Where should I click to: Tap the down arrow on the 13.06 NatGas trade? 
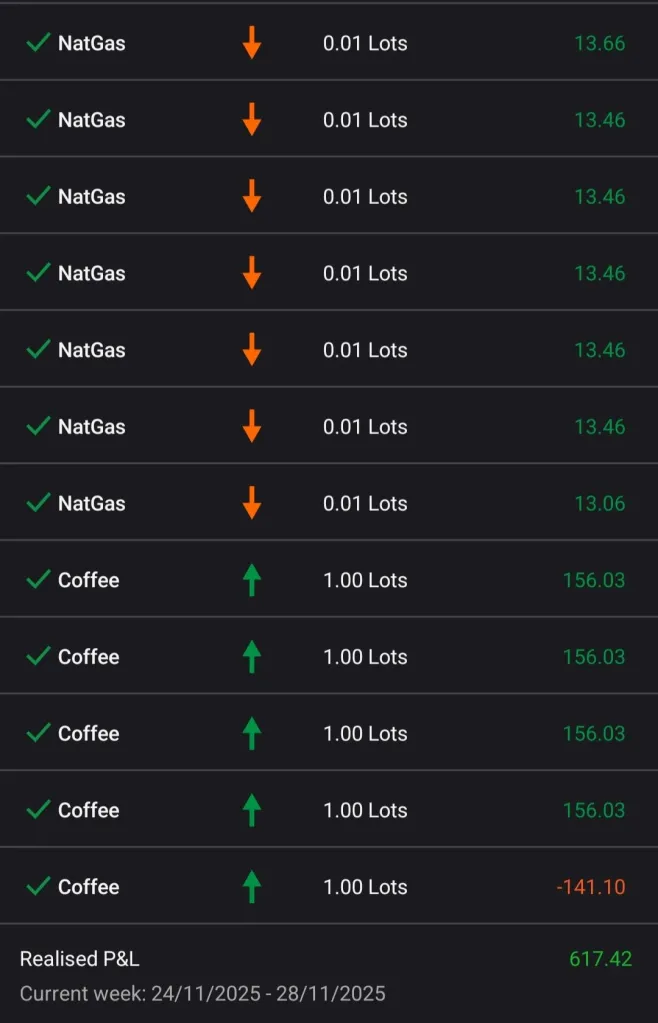pos(252,503)
